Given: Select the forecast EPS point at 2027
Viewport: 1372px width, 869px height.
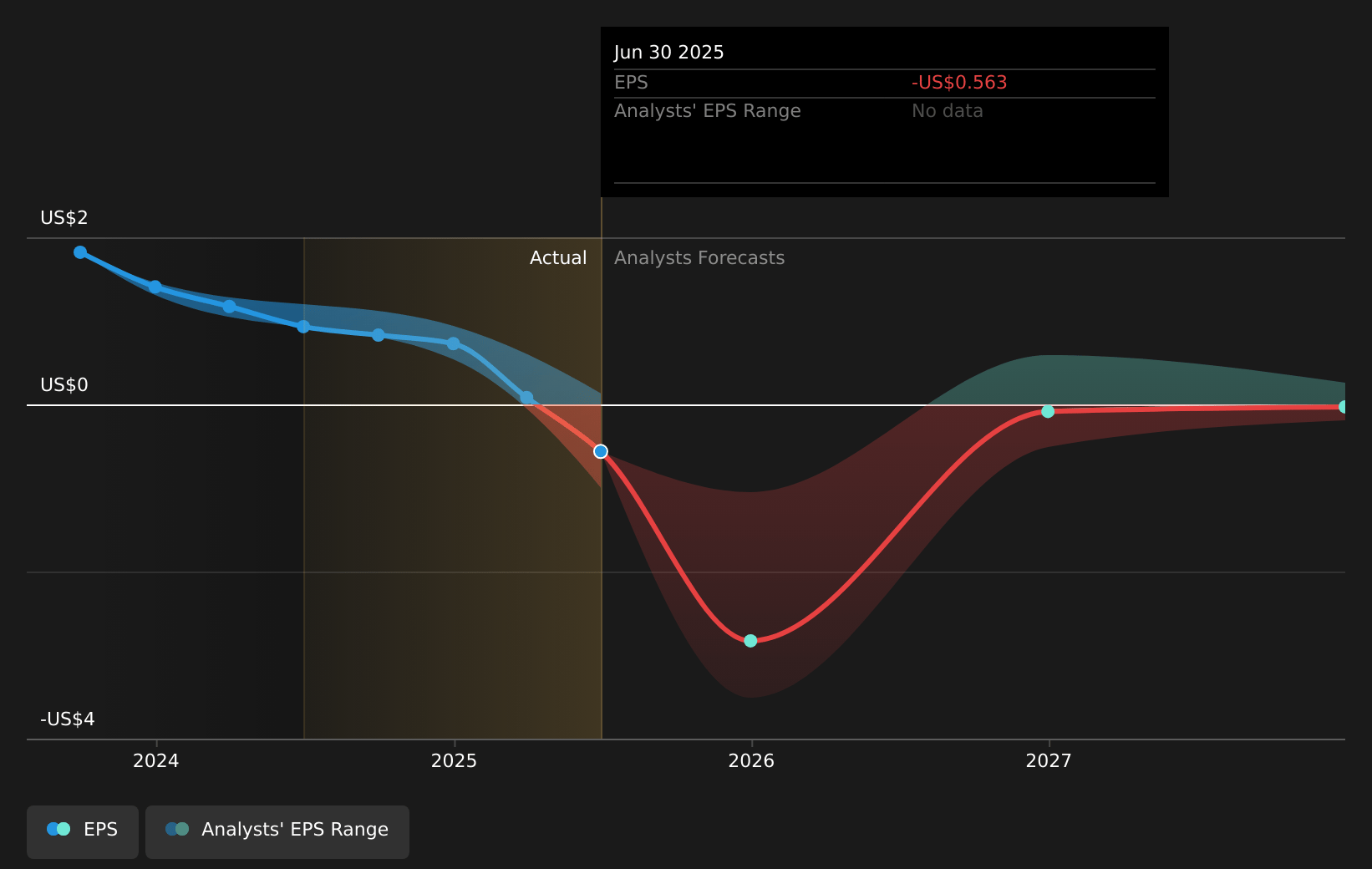Looking at the screenshot, I should coord(1048,411).
